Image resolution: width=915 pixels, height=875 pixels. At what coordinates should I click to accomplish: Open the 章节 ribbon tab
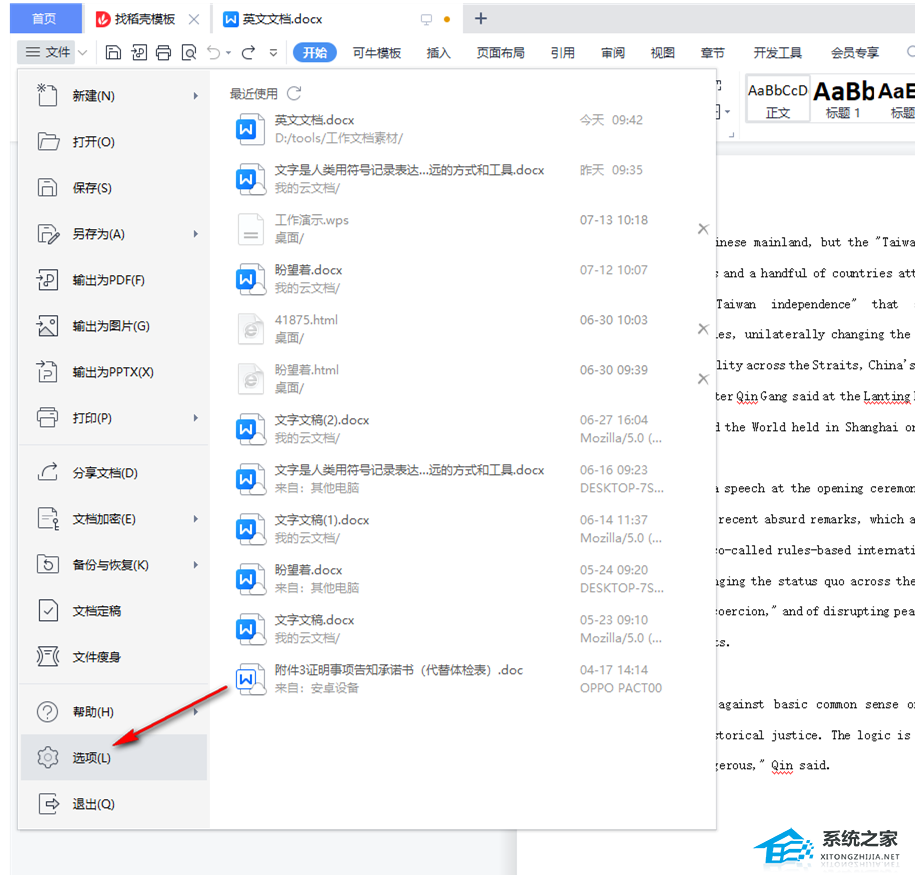pyautogui.click(x=713, y=53)
